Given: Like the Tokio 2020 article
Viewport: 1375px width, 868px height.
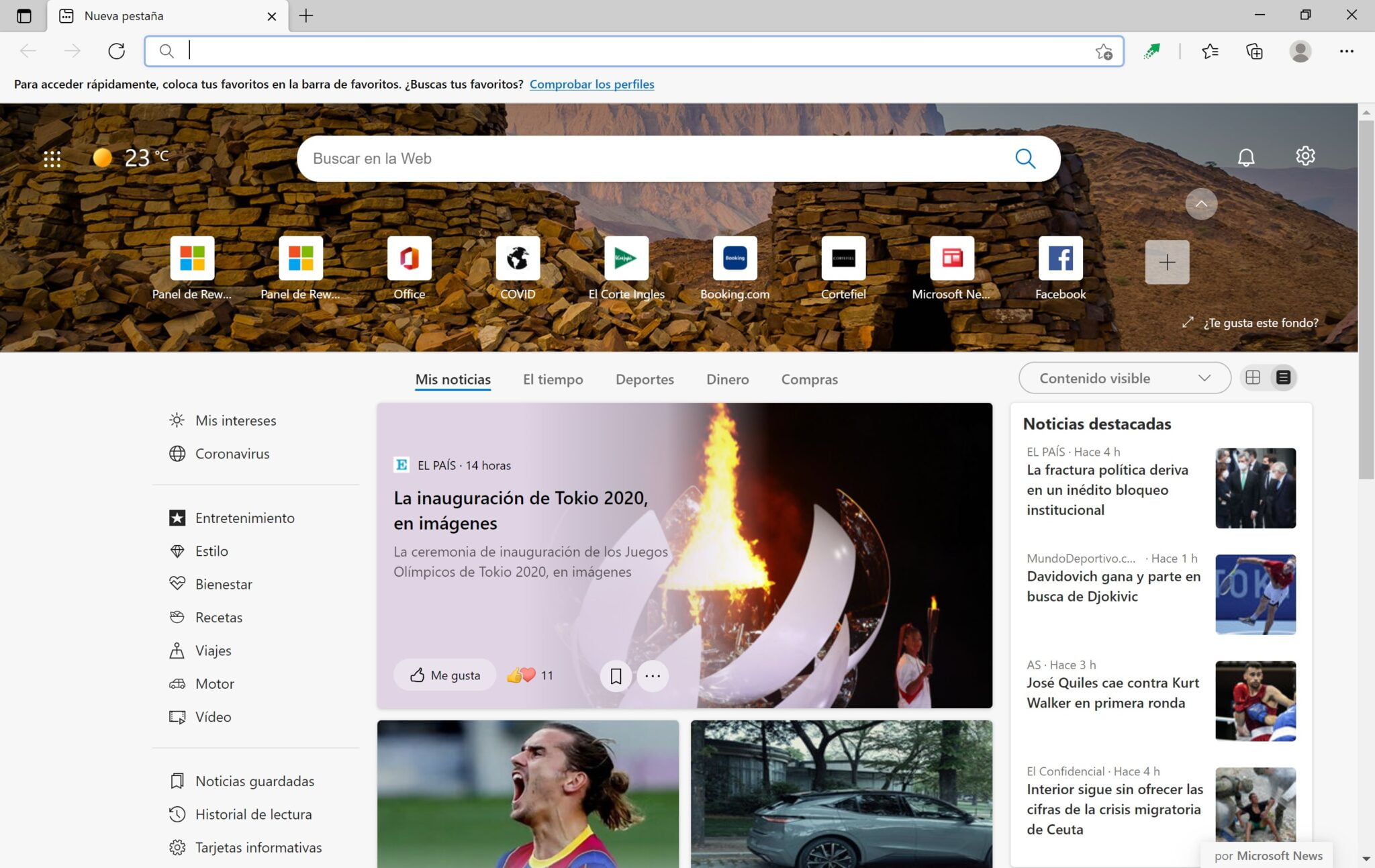Looking at the screenshot, I should coord(444,675).
